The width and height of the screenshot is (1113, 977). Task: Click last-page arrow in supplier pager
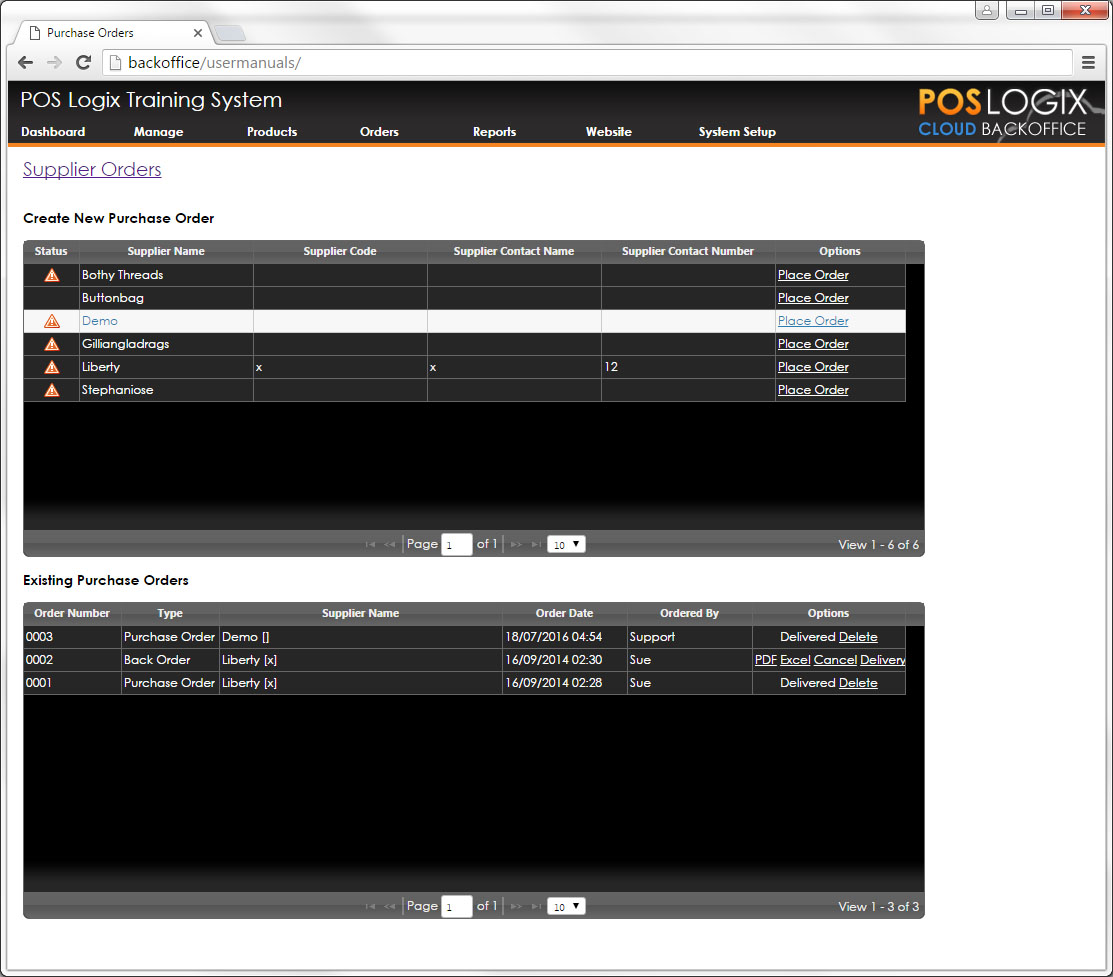[x=536, y=545]
